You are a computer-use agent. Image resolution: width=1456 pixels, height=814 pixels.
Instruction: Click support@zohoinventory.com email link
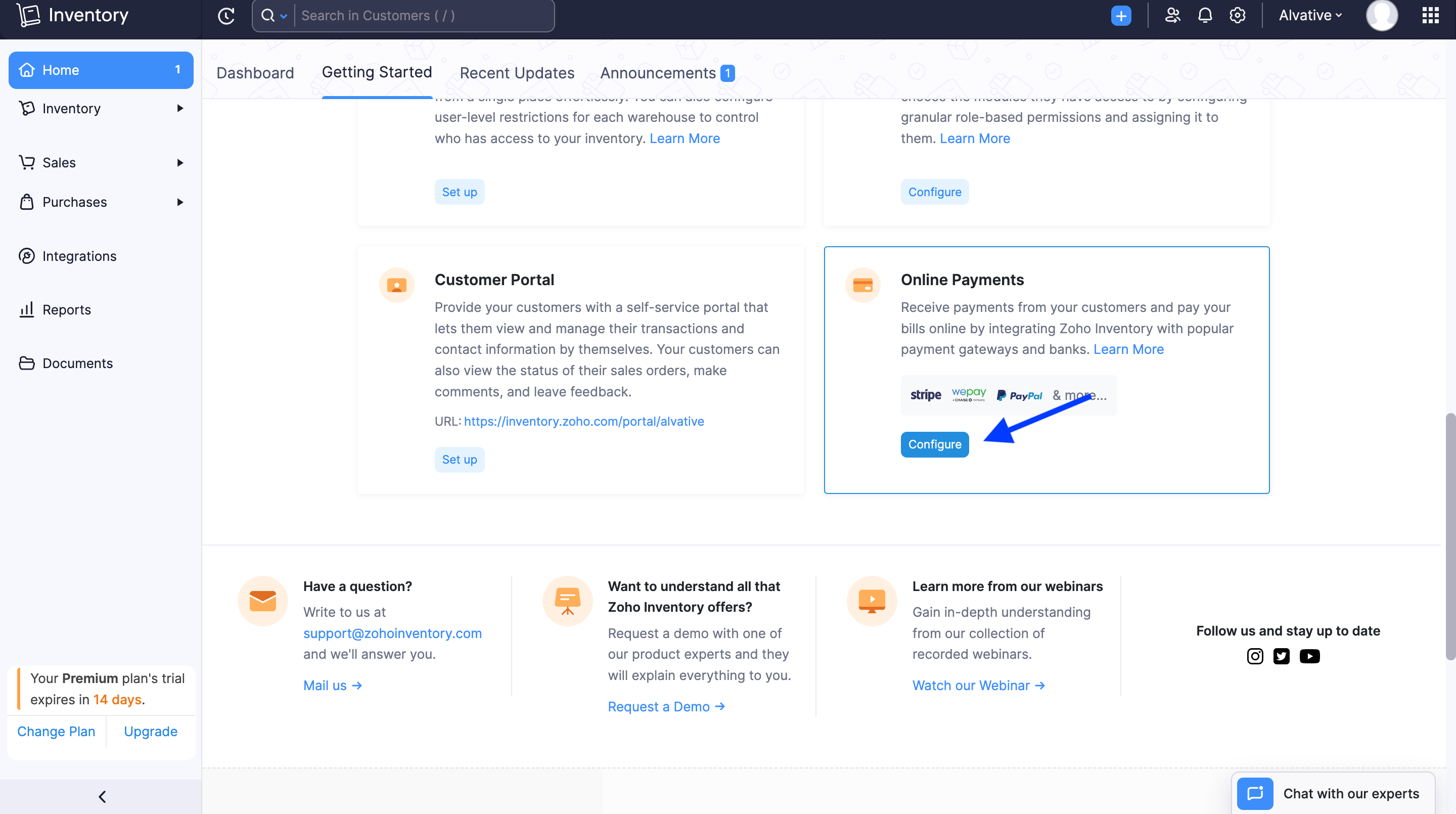coord(392,633)
